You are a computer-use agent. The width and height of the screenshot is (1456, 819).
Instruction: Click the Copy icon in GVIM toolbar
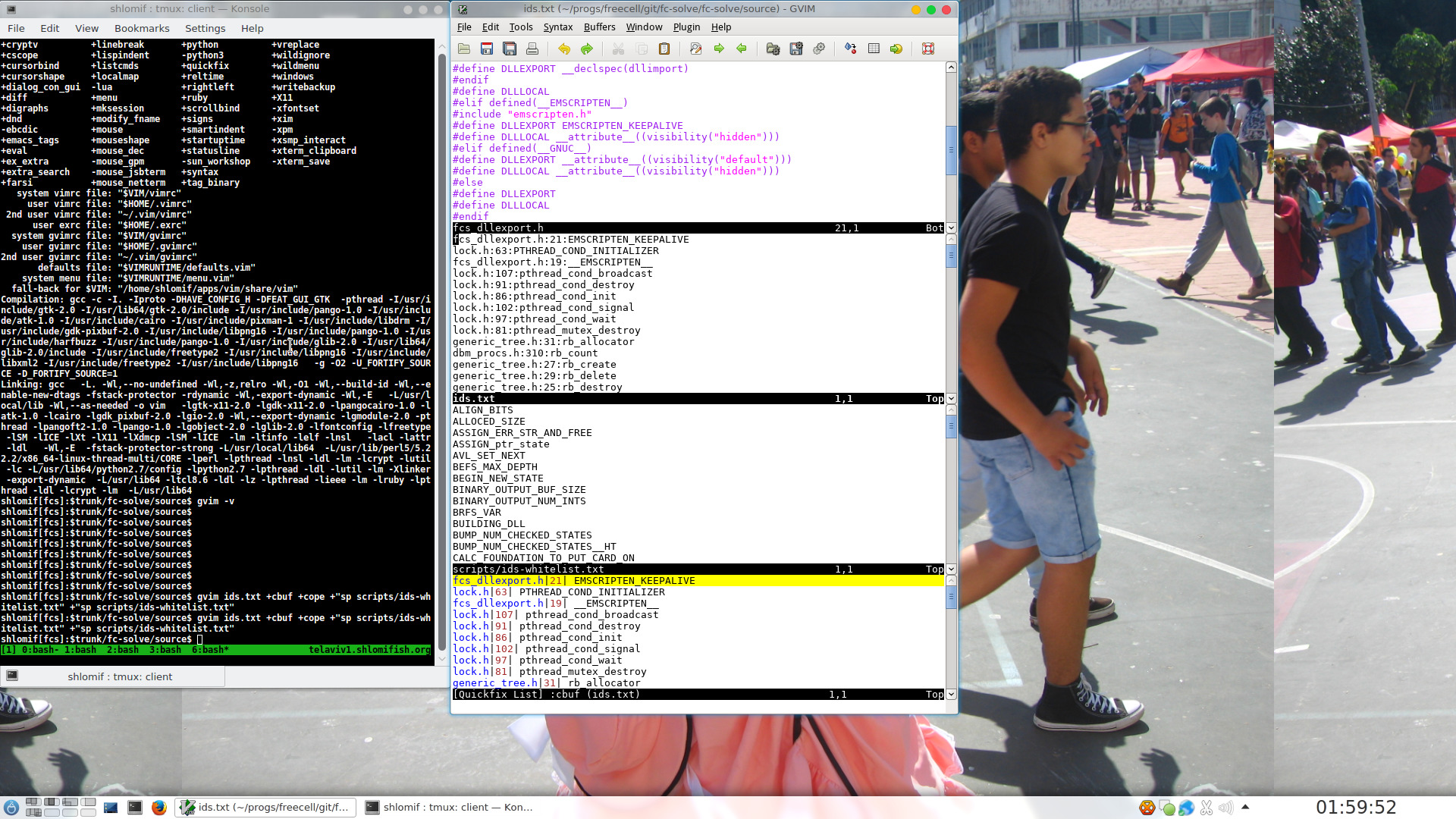(642, 49)
